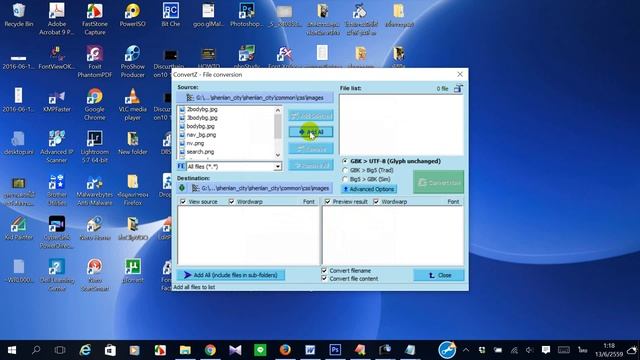Open FastStone Capture desktop icon
This screenshot has height=360, width=640.
94,18
